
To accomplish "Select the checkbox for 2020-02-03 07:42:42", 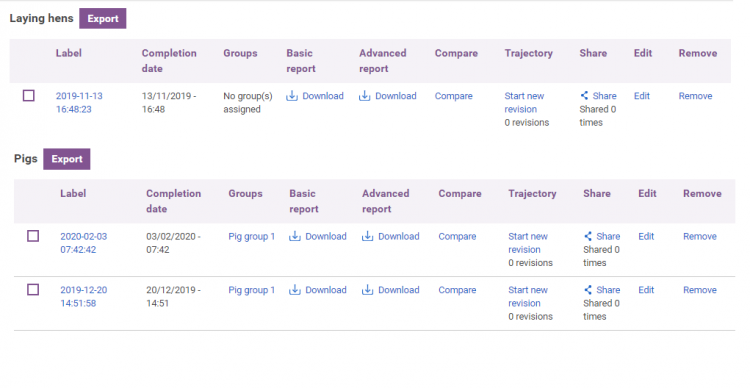I will (x=33, y=236).
